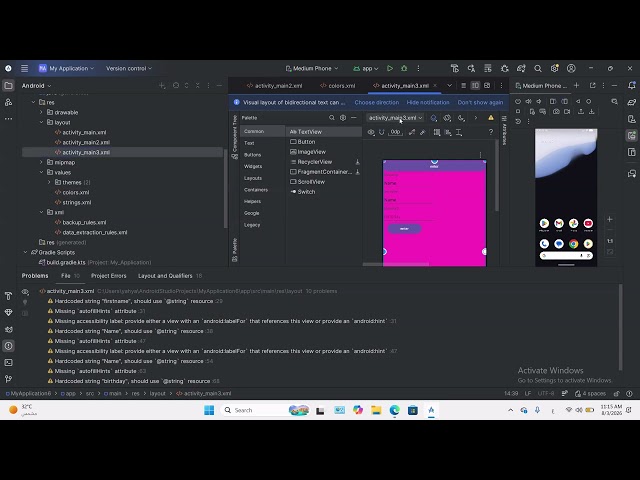Switch to colors.xml editor tab
640x480 pixels.
[338, 86]
